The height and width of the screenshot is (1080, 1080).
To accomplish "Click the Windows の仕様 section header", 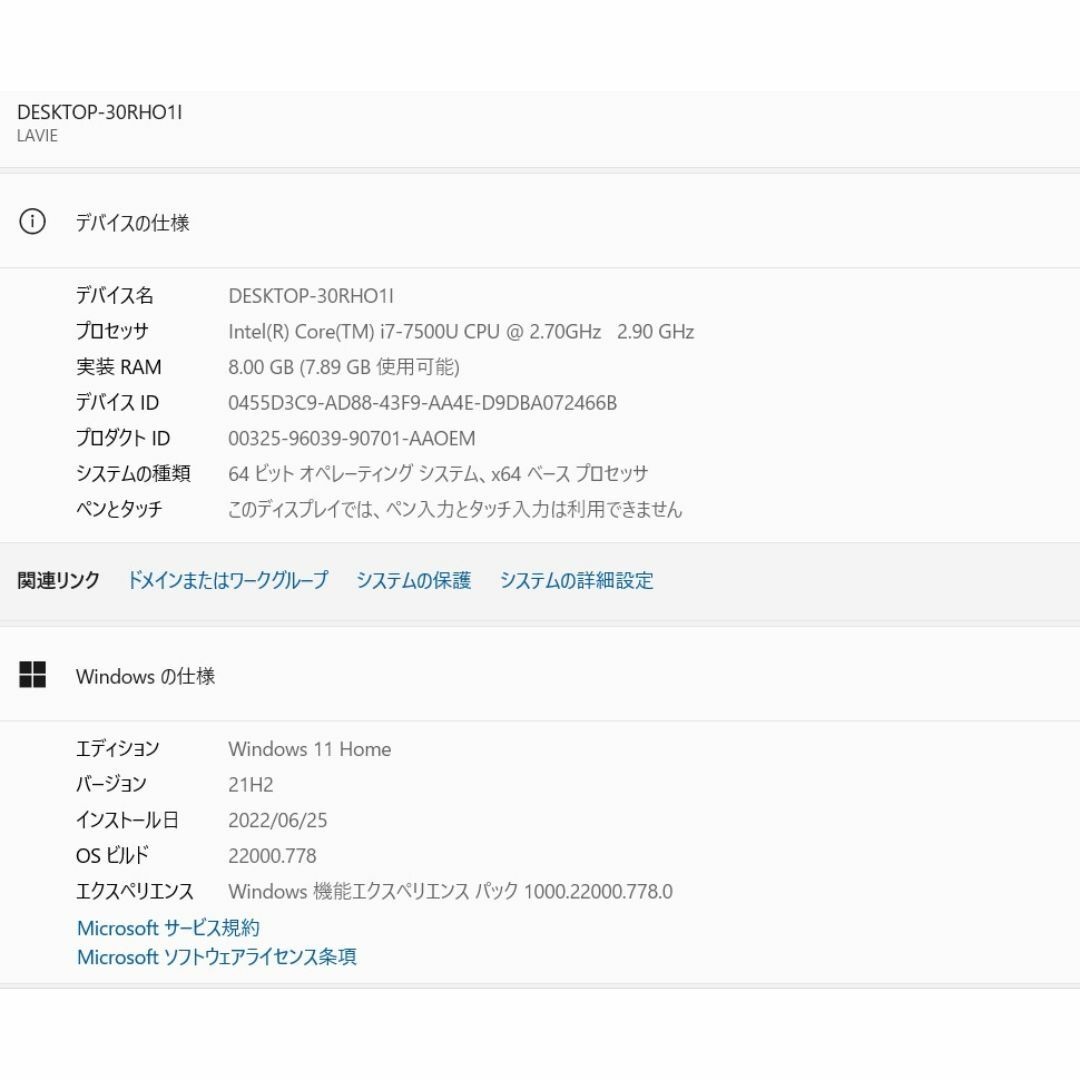I will pos(145,676).
